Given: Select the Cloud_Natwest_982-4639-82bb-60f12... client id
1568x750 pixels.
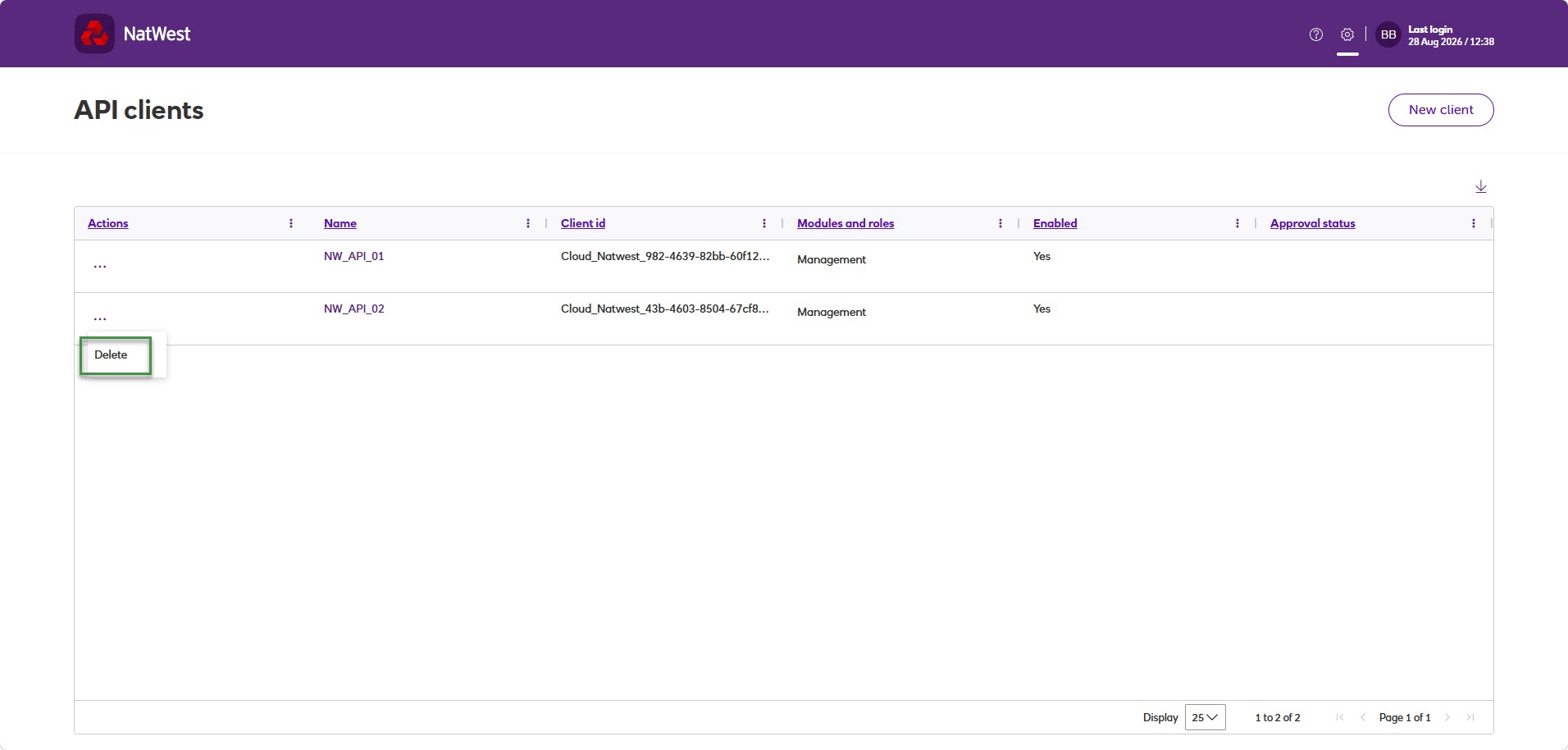Looking at the screenshot, I should coord(665,256).
